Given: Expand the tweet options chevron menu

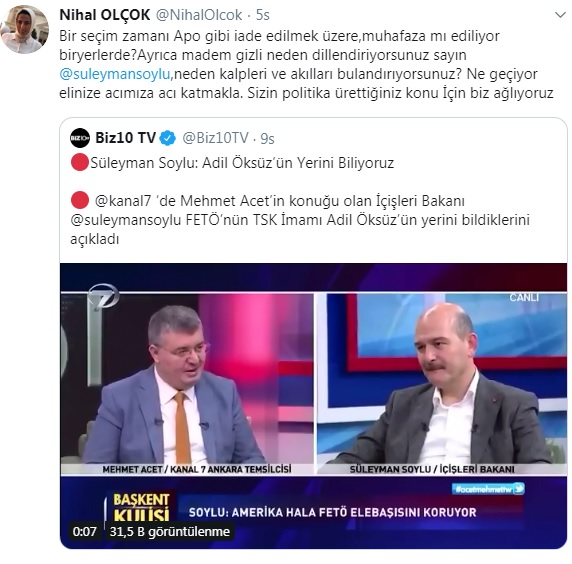Looking at the screenshot, I should click(x=560, y=15).
